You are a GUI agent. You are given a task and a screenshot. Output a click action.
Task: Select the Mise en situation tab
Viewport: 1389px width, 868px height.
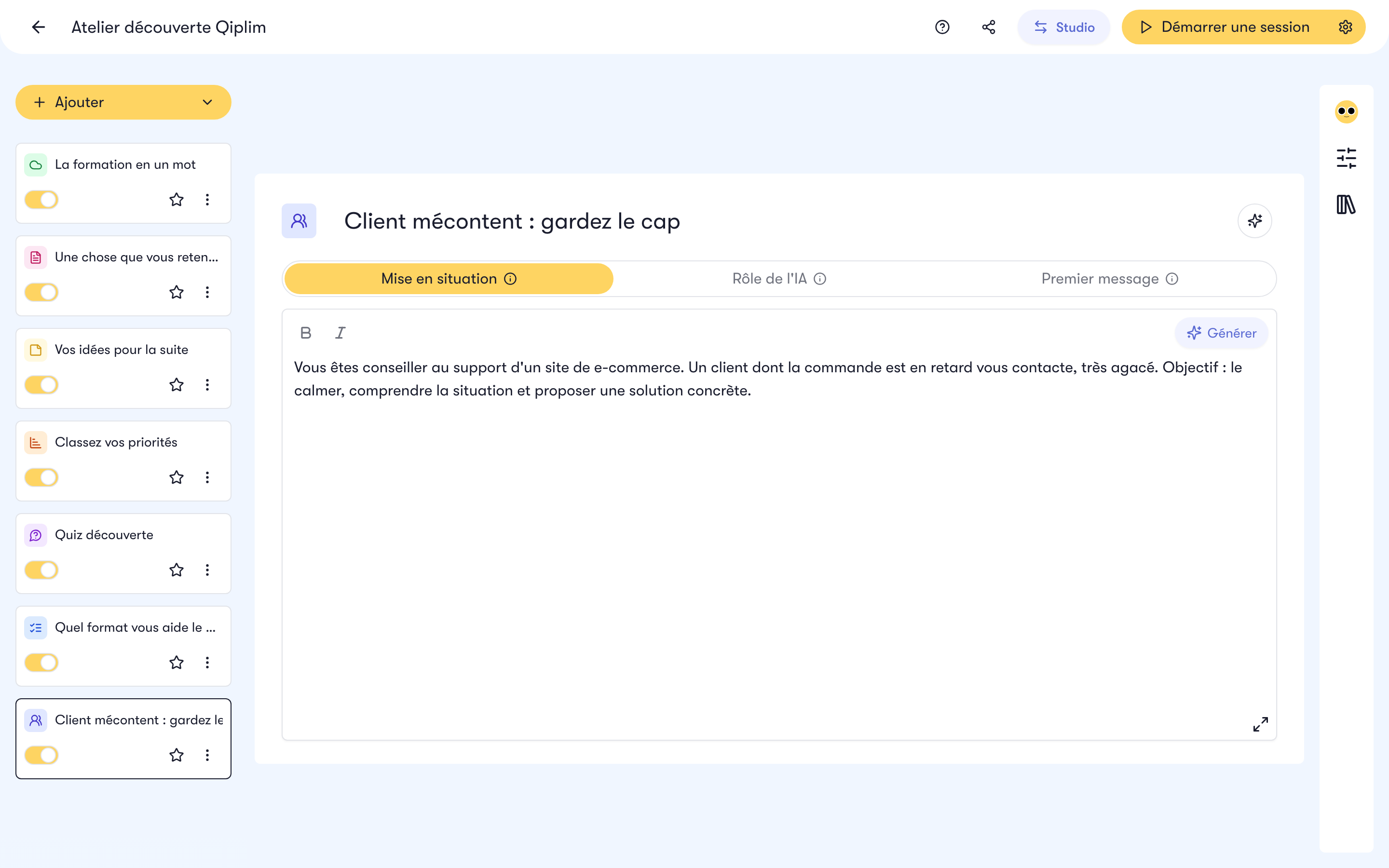(x=449, y=279)
